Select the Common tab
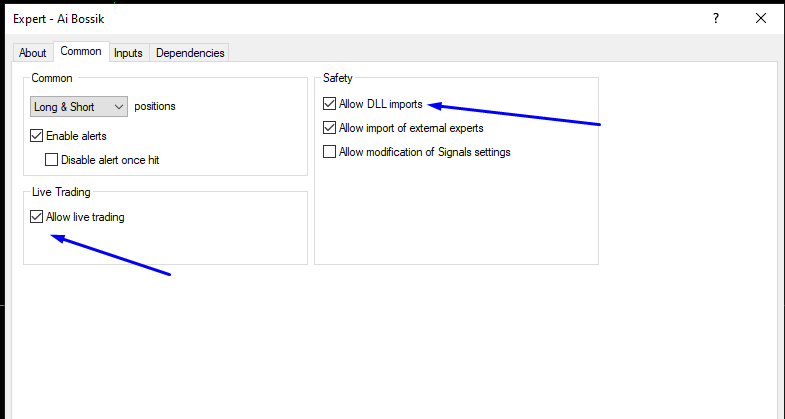The width and height of the screenshot is (785, 419). click(81, 52)
